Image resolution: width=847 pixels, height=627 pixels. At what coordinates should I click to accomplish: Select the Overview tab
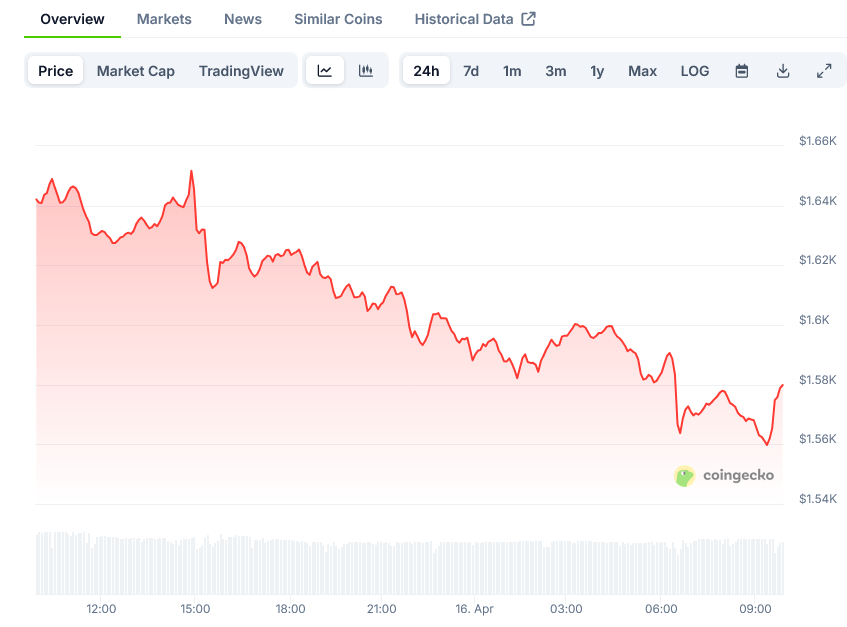(72, 19)
